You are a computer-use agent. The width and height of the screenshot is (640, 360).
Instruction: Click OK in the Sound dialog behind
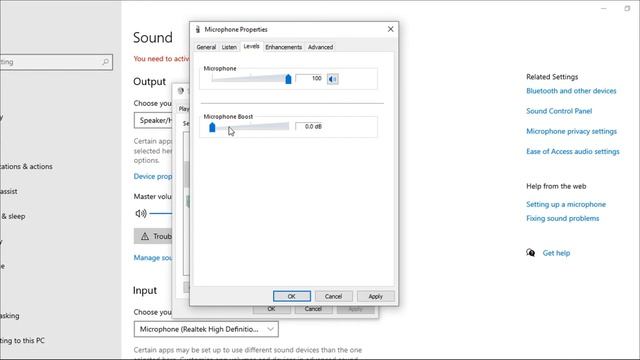coord(271,309)
